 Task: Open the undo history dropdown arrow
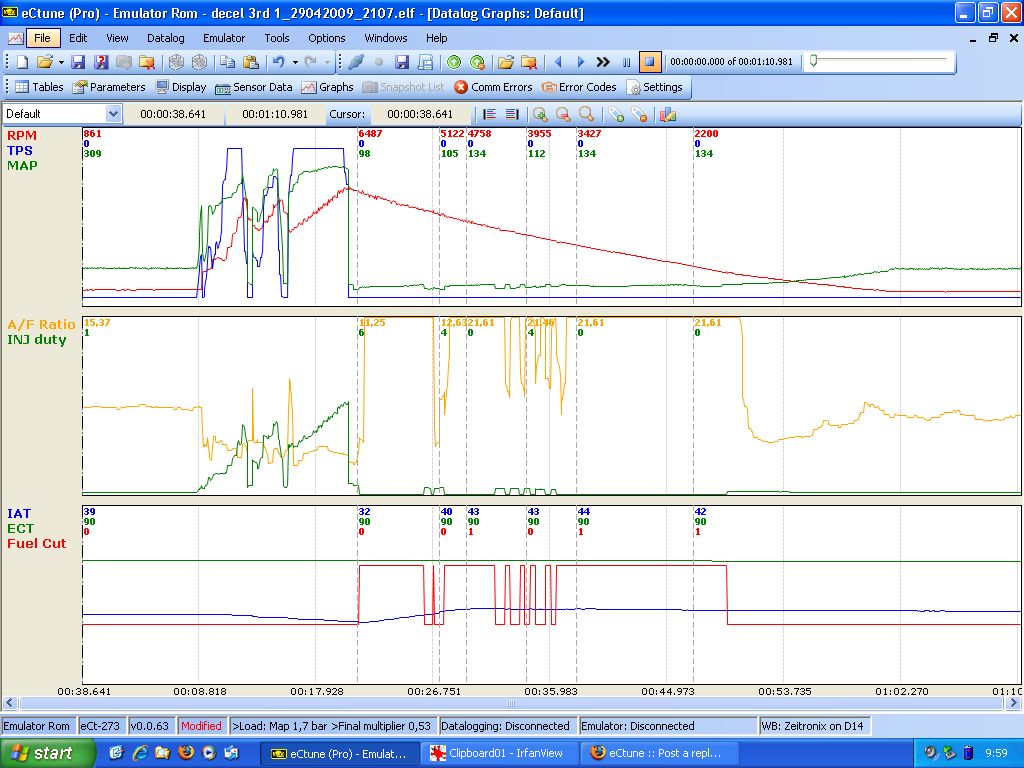[x=295, y=62]
